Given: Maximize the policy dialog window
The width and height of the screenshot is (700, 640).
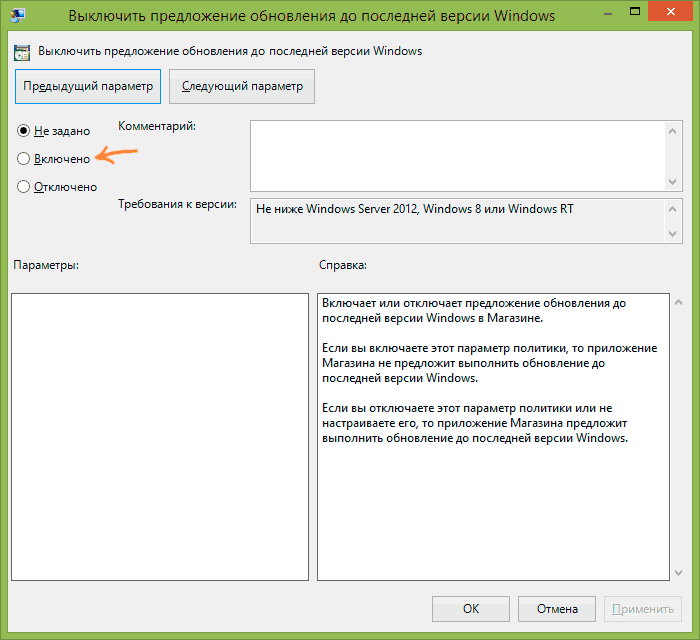Looking at the screenshot, I should 634,12.
